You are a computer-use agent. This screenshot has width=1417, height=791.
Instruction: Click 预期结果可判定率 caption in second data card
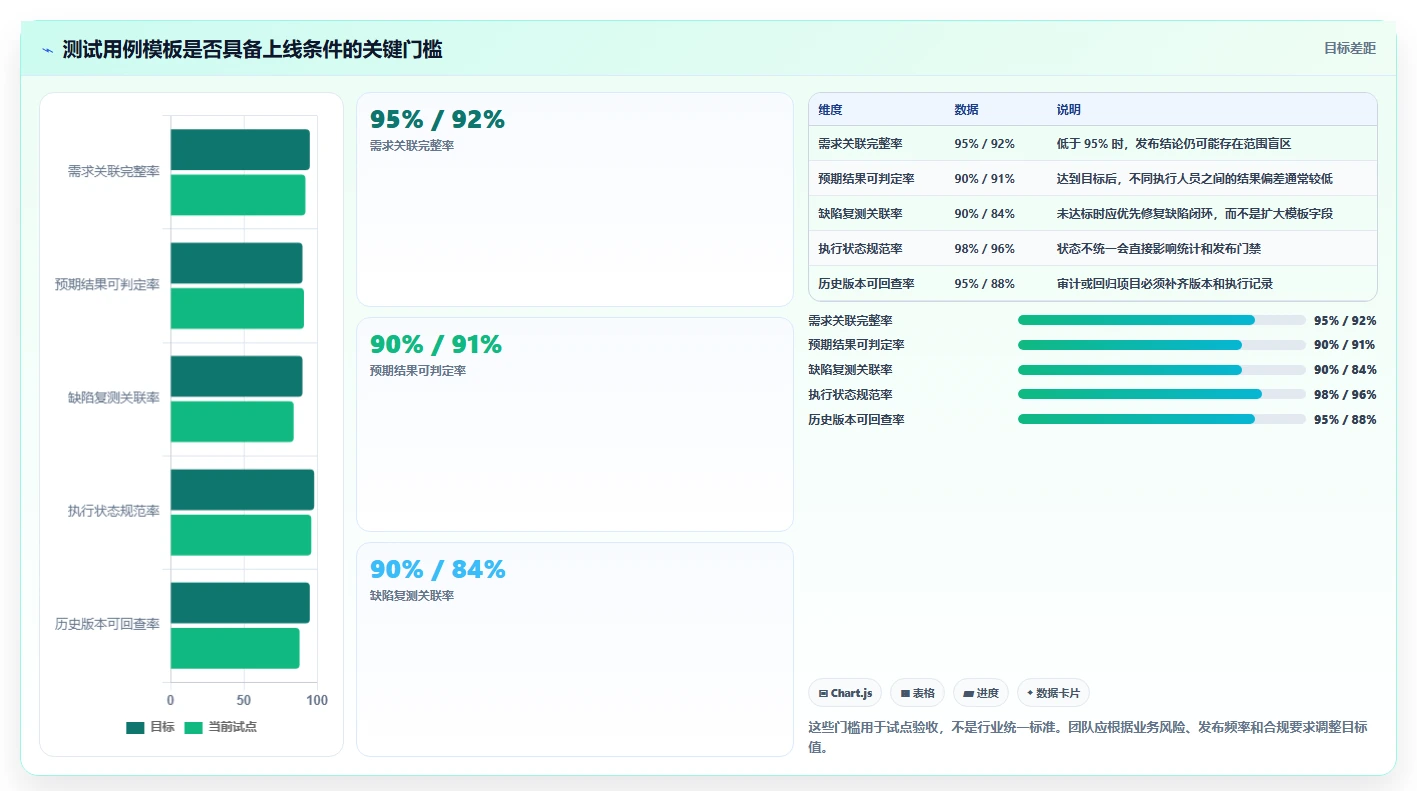pos(418,371)
